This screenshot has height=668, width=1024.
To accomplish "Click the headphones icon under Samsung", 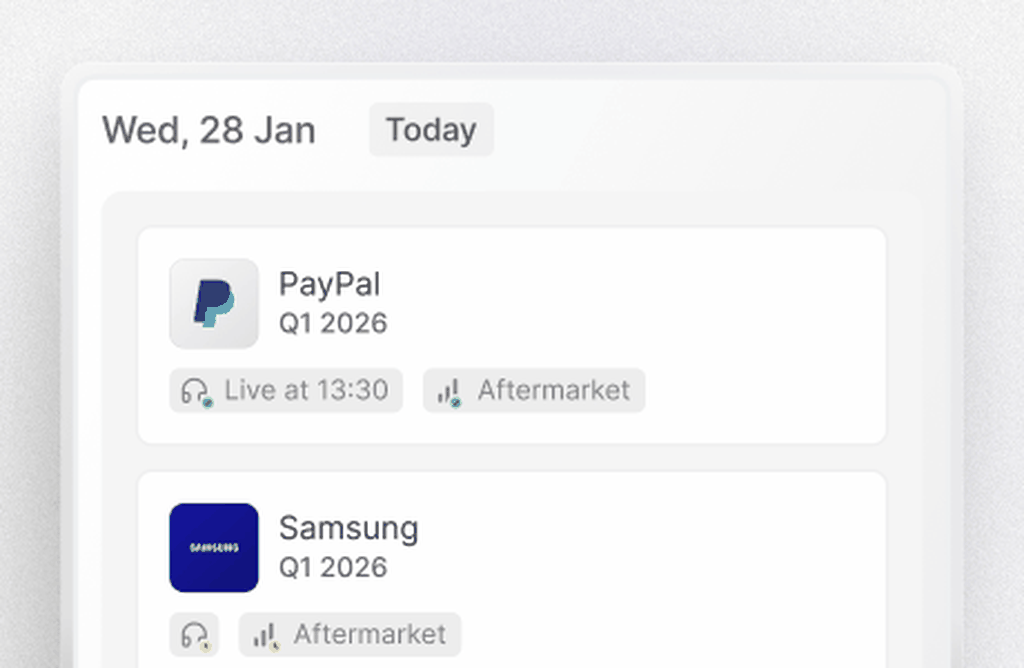I will pyautogui.click(x=194, y=634).
